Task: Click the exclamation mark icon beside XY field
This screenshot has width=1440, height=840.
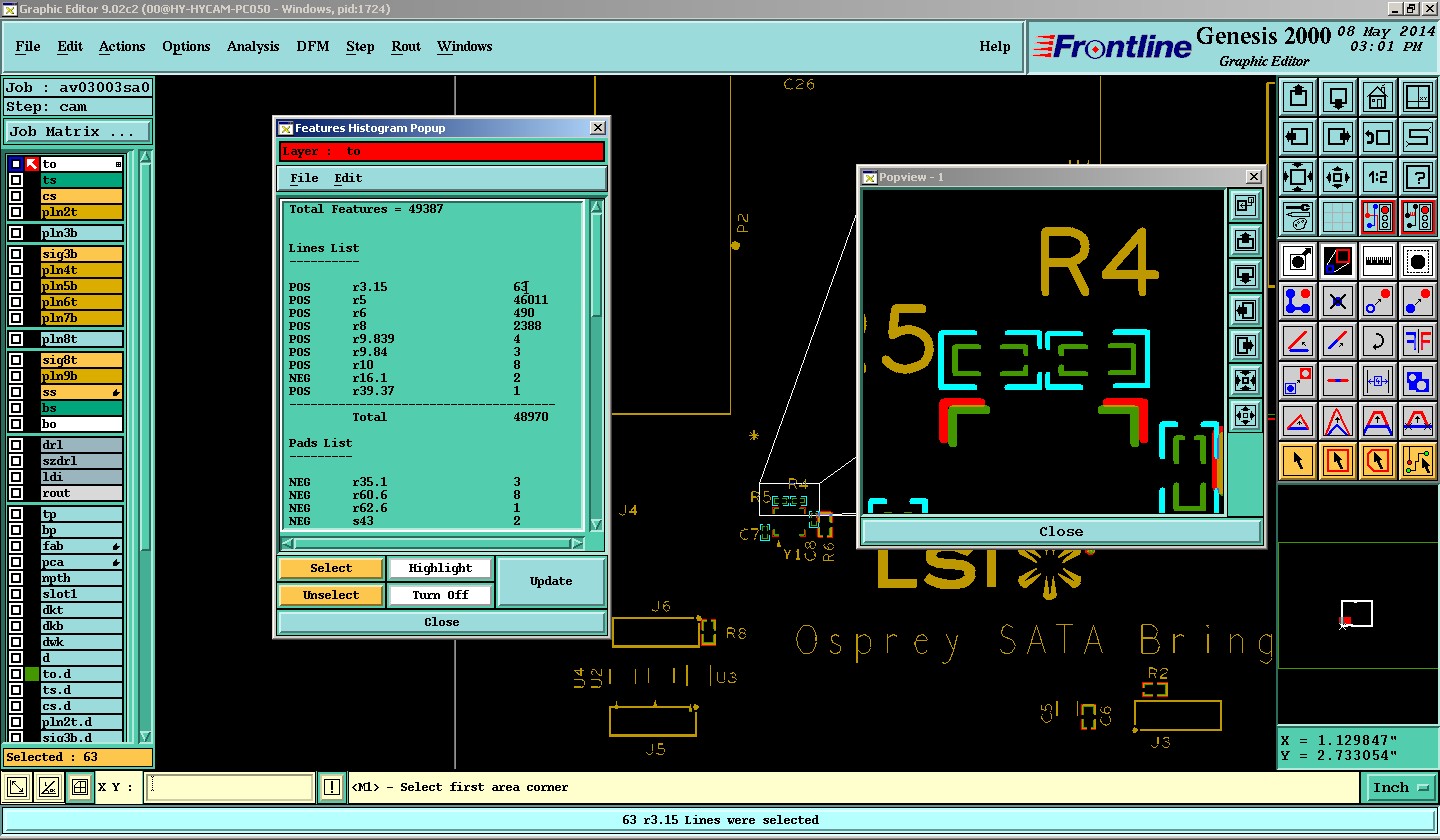Action: pos(332,787)
